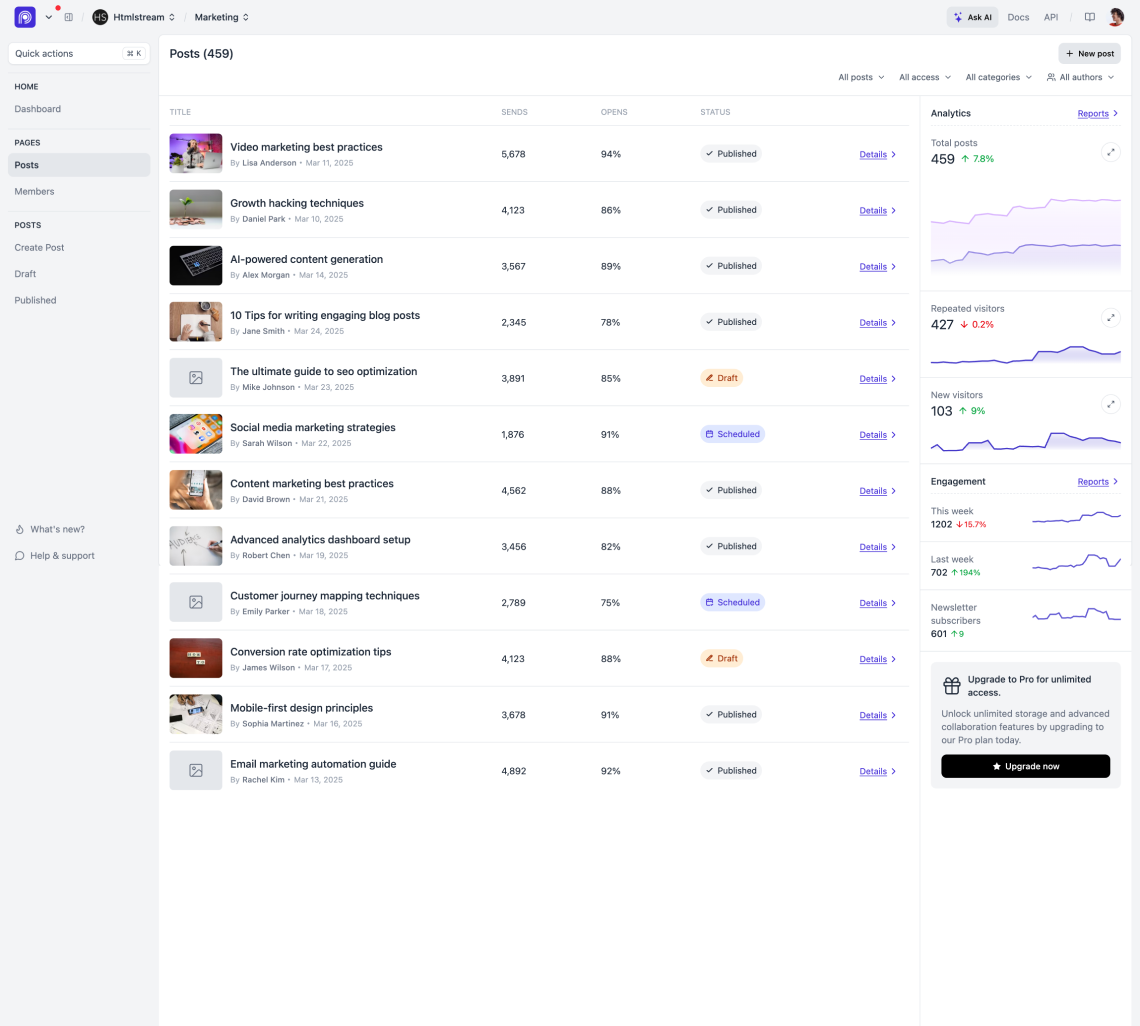This screenshot has height=1026, width=1140.
Task: Click the gift icon in upgrade card
Action: pos(951,686)
